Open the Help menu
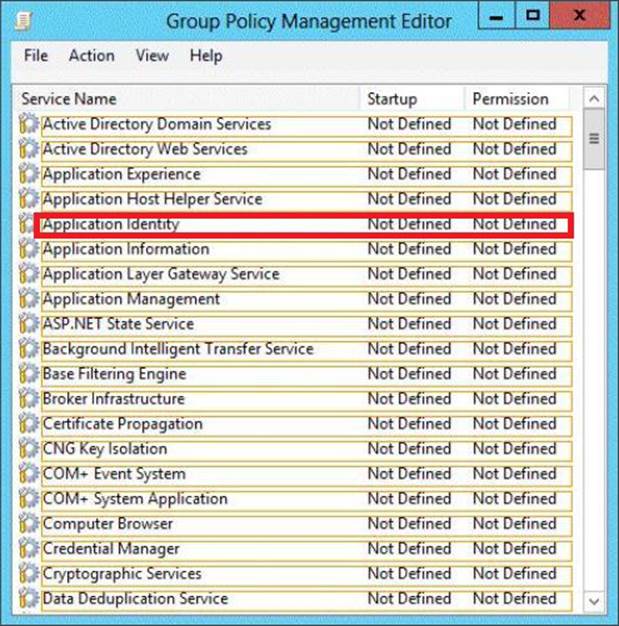The image size is (619, 626). click(x=206, y=56)
